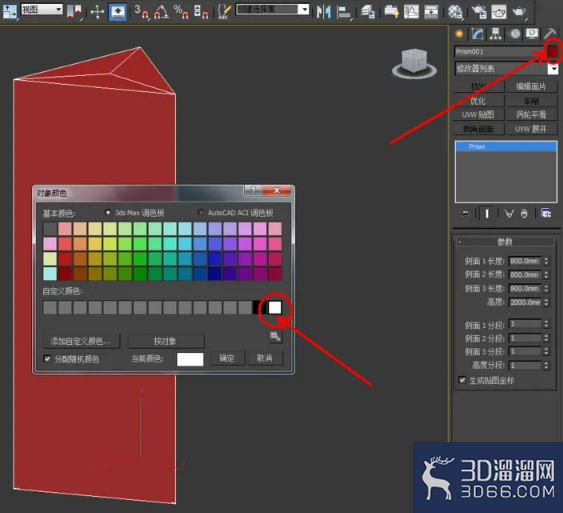Toggle Show End Result icon
This screenshot has width=563, height=513.
[x=487, y=214]
